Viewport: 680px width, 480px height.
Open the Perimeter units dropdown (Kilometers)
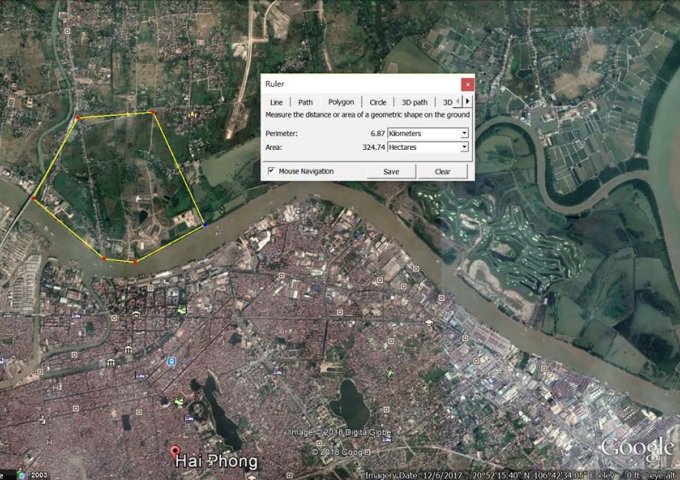click(x=428, y=133)
